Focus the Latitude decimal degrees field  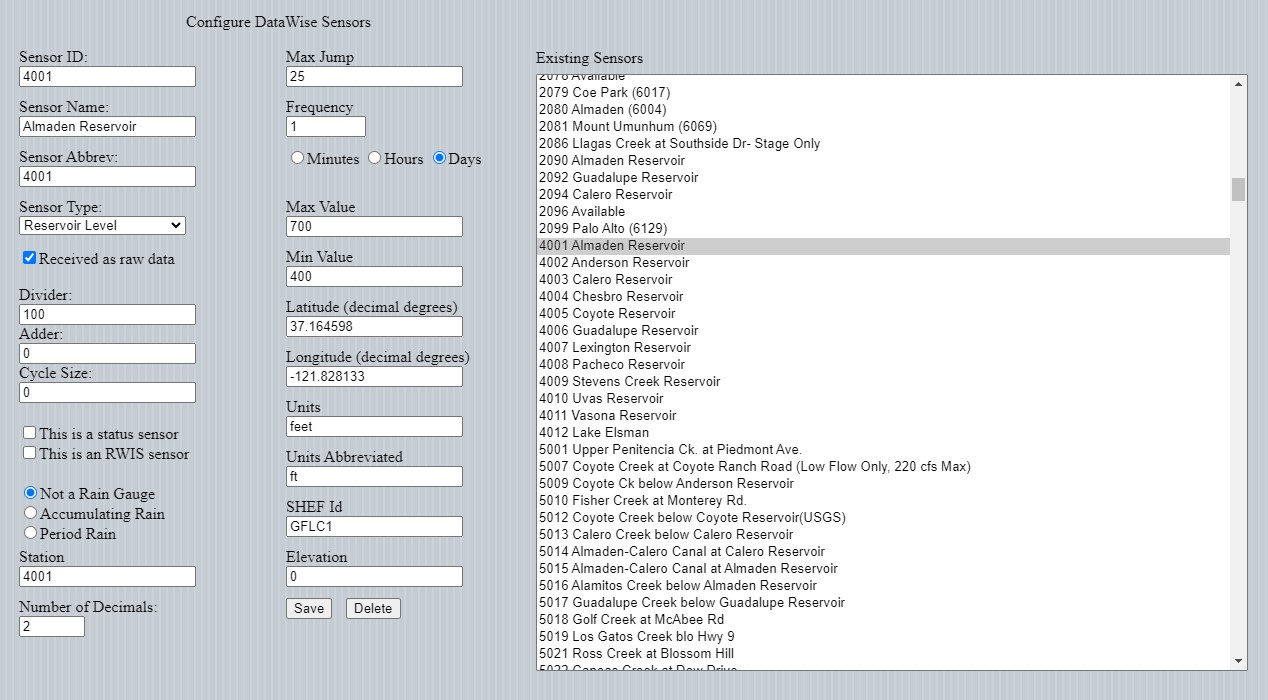tap(374, 326)
